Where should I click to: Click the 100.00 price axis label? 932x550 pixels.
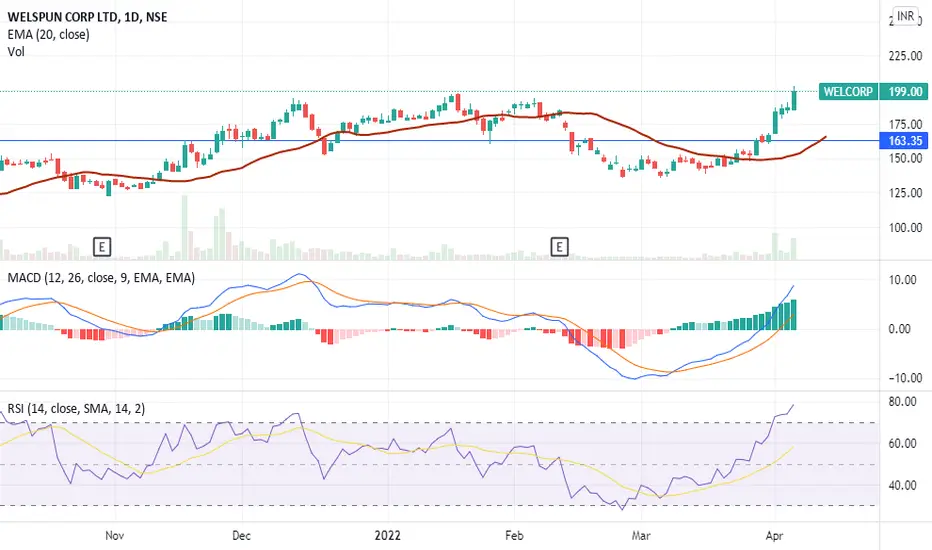click(x=905, y=227)
